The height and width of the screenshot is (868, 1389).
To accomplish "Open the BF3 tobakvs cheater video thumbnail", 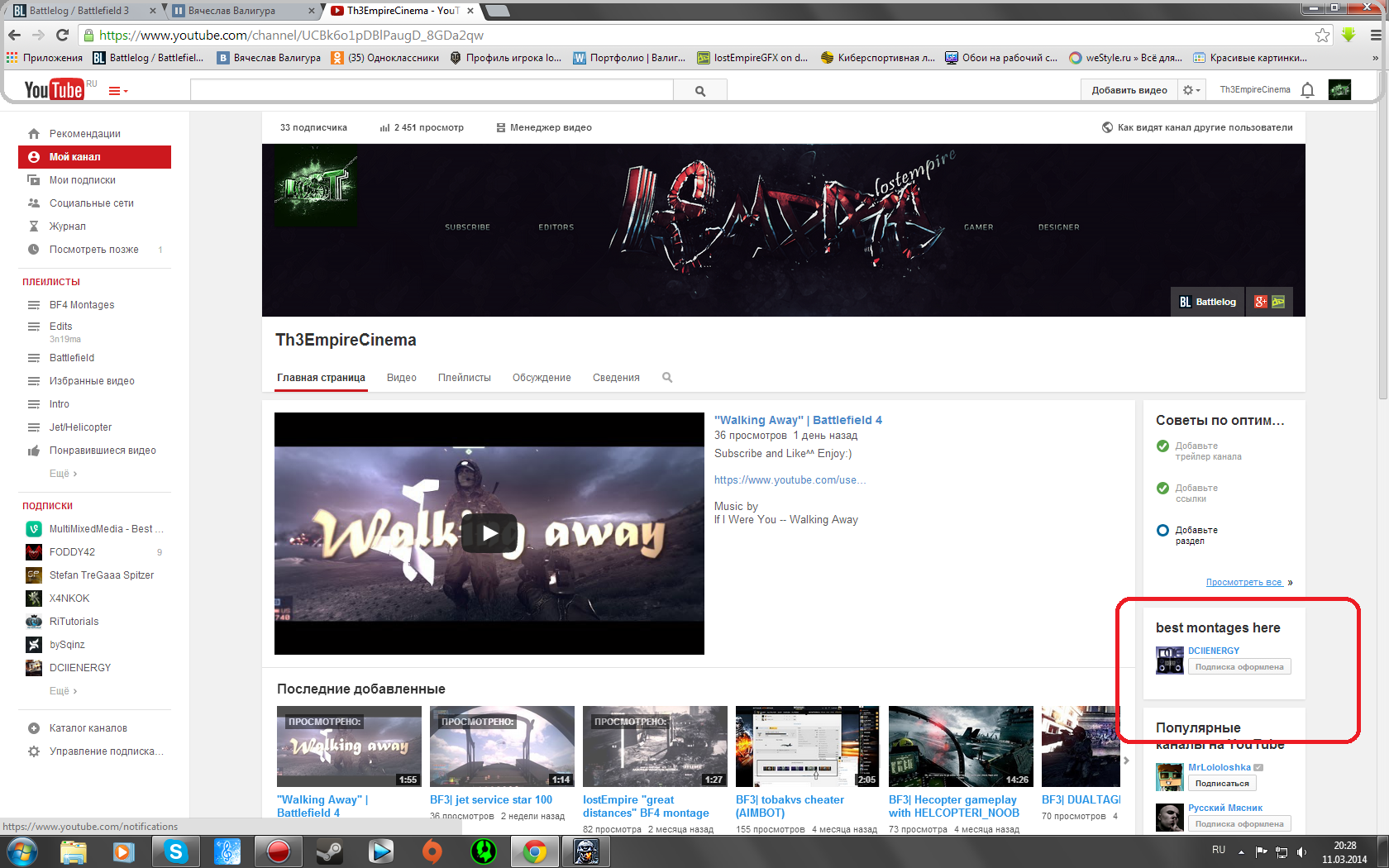I will click(807, 746).
